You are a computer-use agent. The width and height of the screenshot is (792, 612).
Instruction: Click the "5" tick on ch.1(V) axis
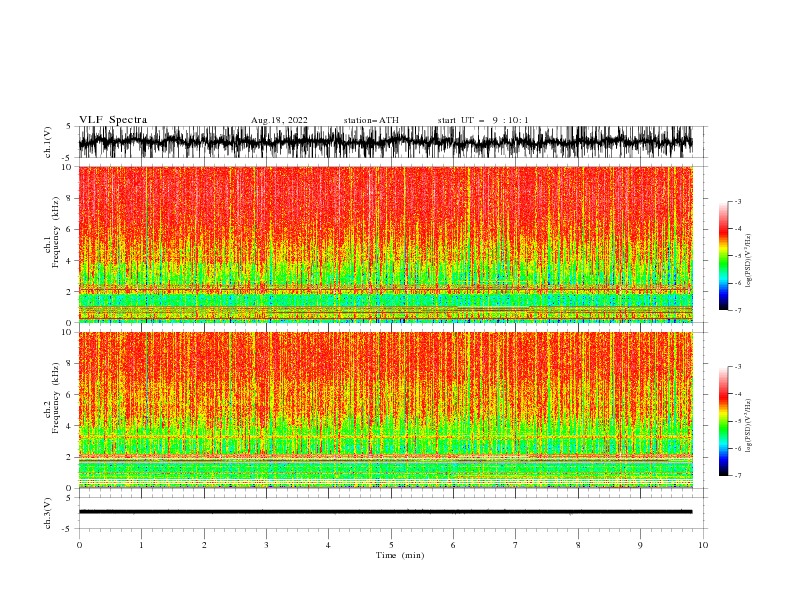pyautogui.click(x=69, y=126)
